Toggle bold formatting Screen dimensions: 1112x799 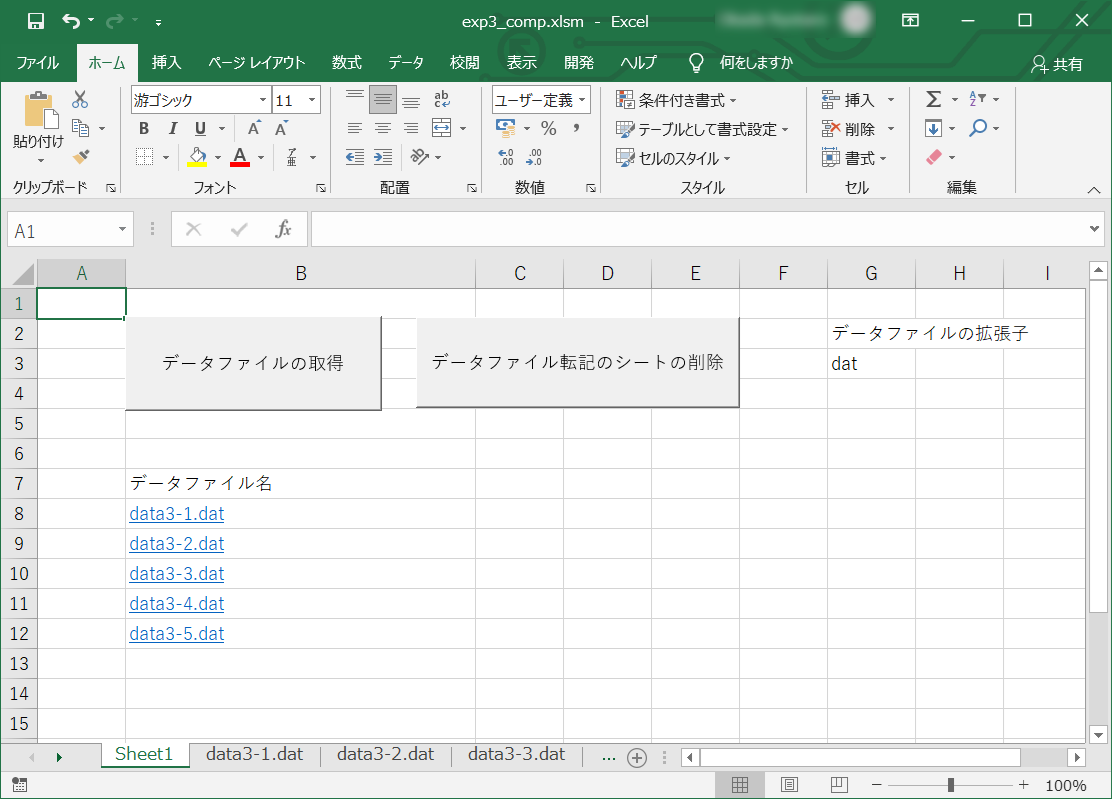pyautogui.click(x=144, y=128)
